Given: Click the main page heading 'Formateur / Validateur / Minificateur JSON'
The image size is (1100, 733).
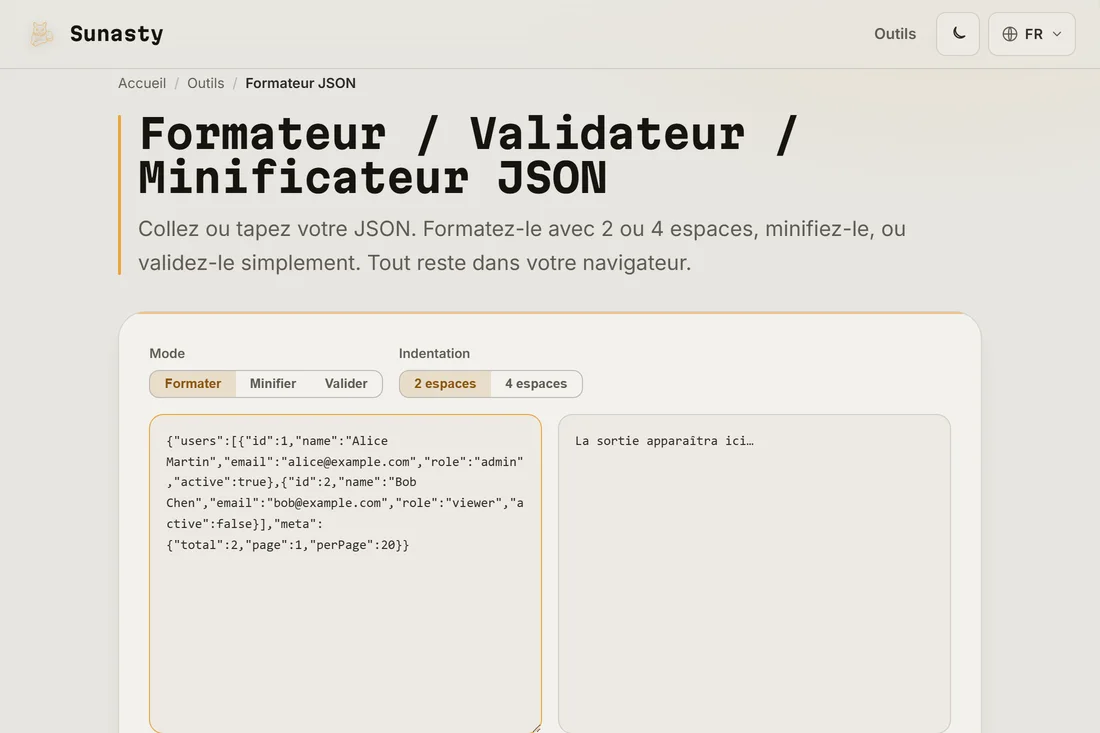Looking at the screenshot, I should [x=469, y=155].
